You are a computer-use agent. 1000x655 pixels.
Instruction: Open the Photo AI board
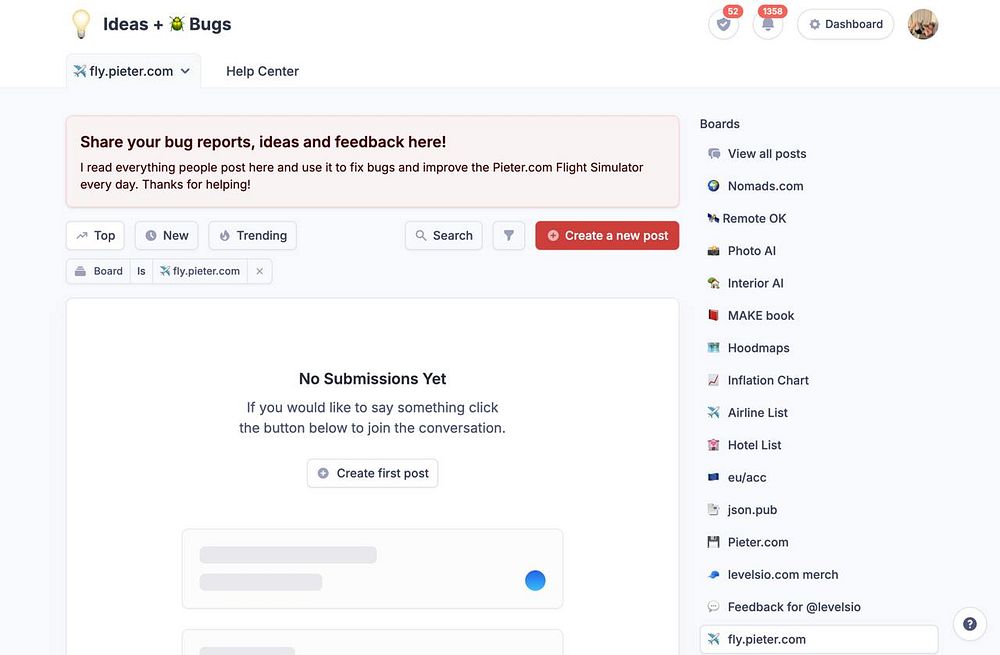point(819,251)
